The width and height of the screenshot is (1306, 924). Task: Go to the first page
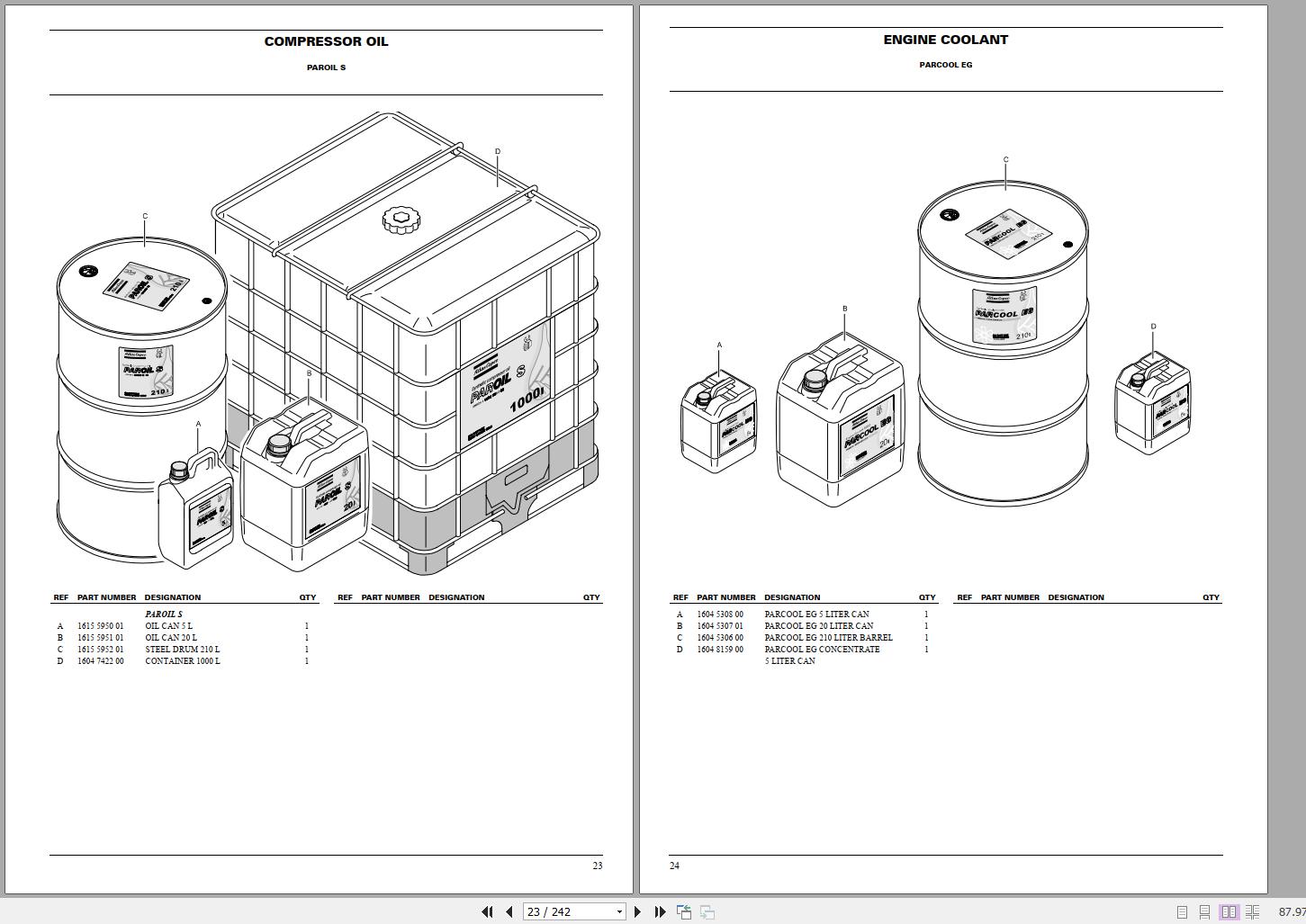click(x=487, y=911)
